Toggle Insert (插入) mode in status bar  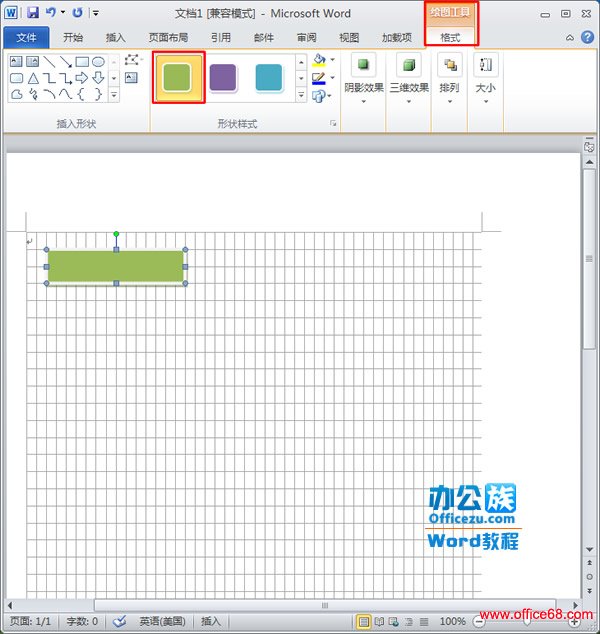tap(211, 621)
